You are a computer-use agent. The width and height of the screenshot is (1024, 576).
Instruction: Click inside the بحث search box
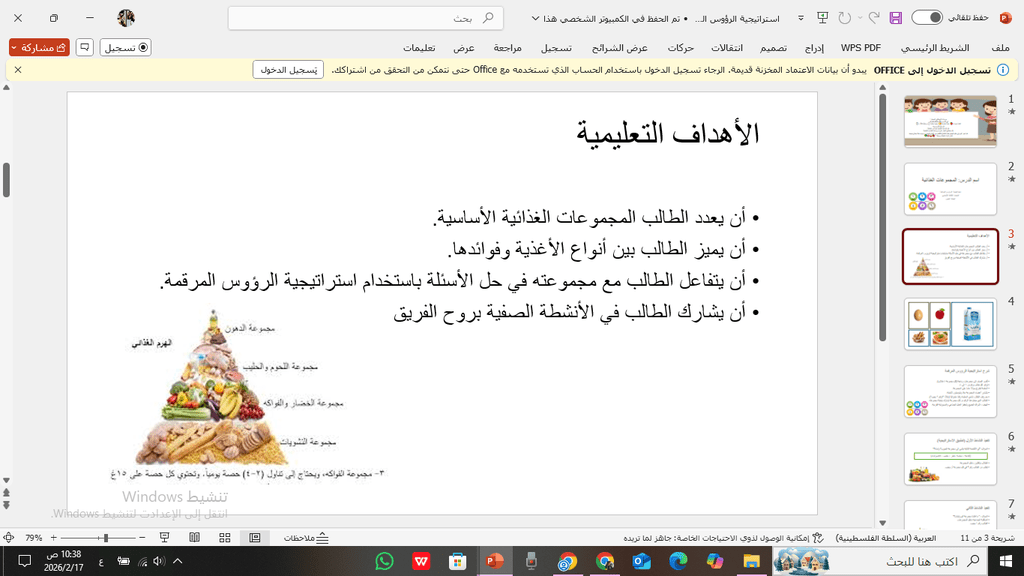click(366, 18)
